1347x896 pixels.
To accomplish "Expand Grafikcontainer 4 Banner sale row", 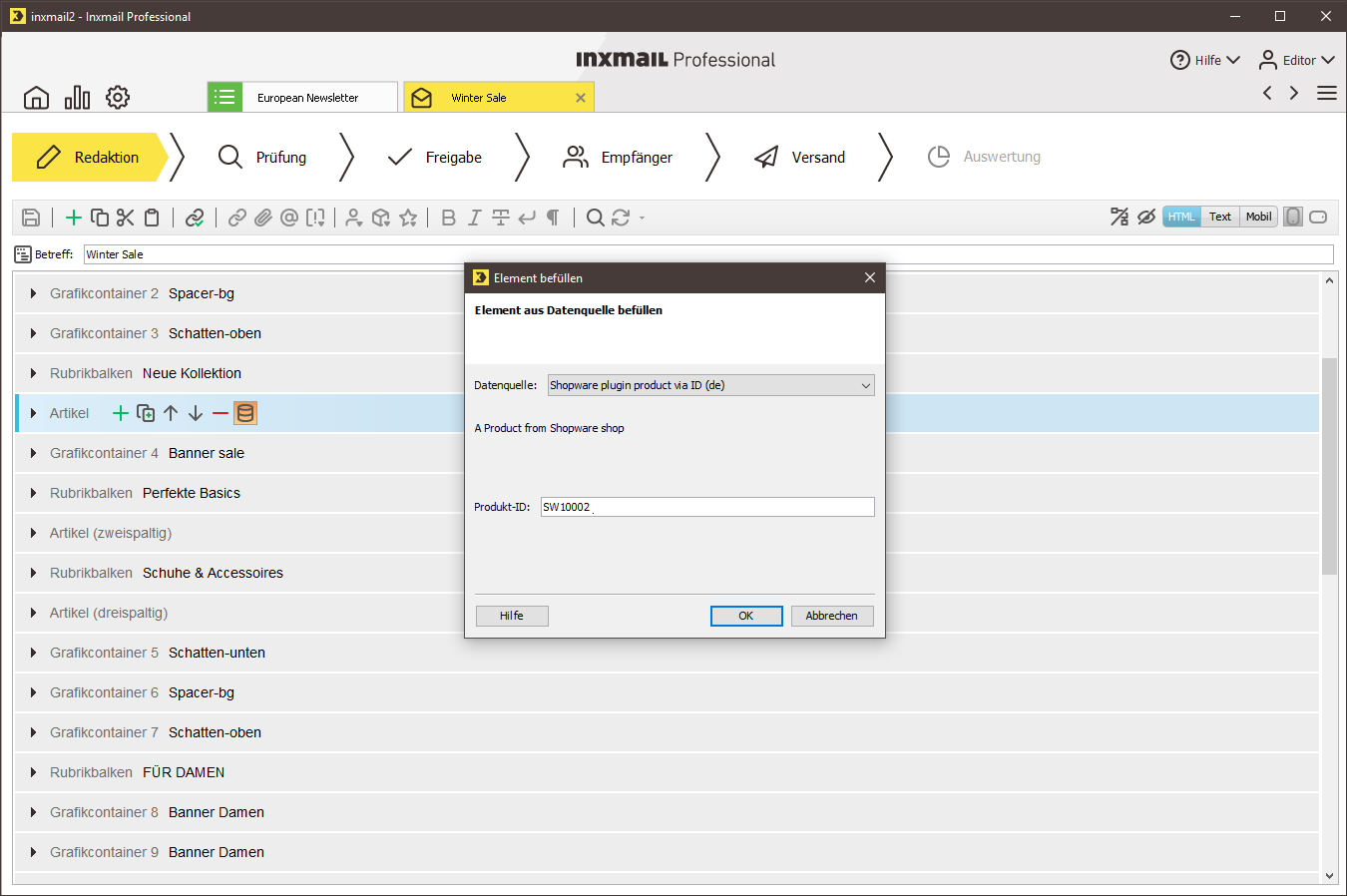I will [33, 453].
